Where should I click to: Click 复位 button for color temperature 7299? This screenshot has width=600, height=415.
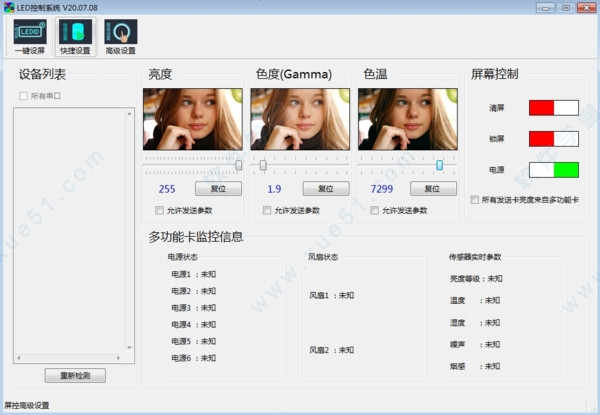pyautogui.click(x=433, y=189)
